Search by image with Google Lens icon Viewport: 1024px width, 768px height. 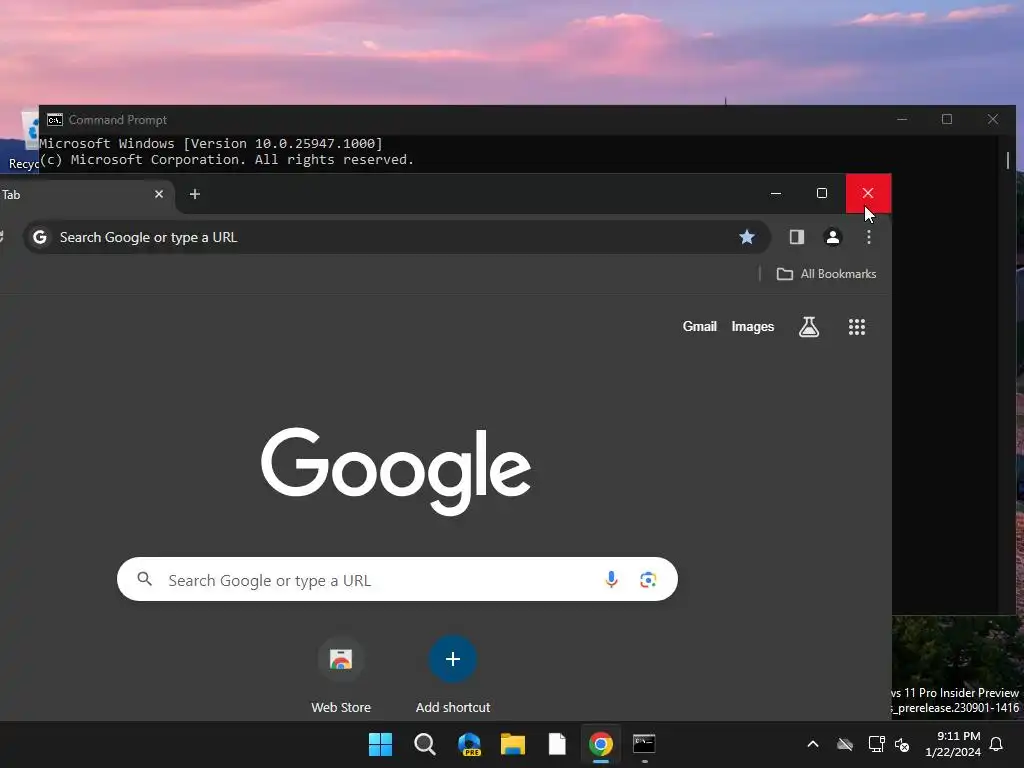(648, 579)
